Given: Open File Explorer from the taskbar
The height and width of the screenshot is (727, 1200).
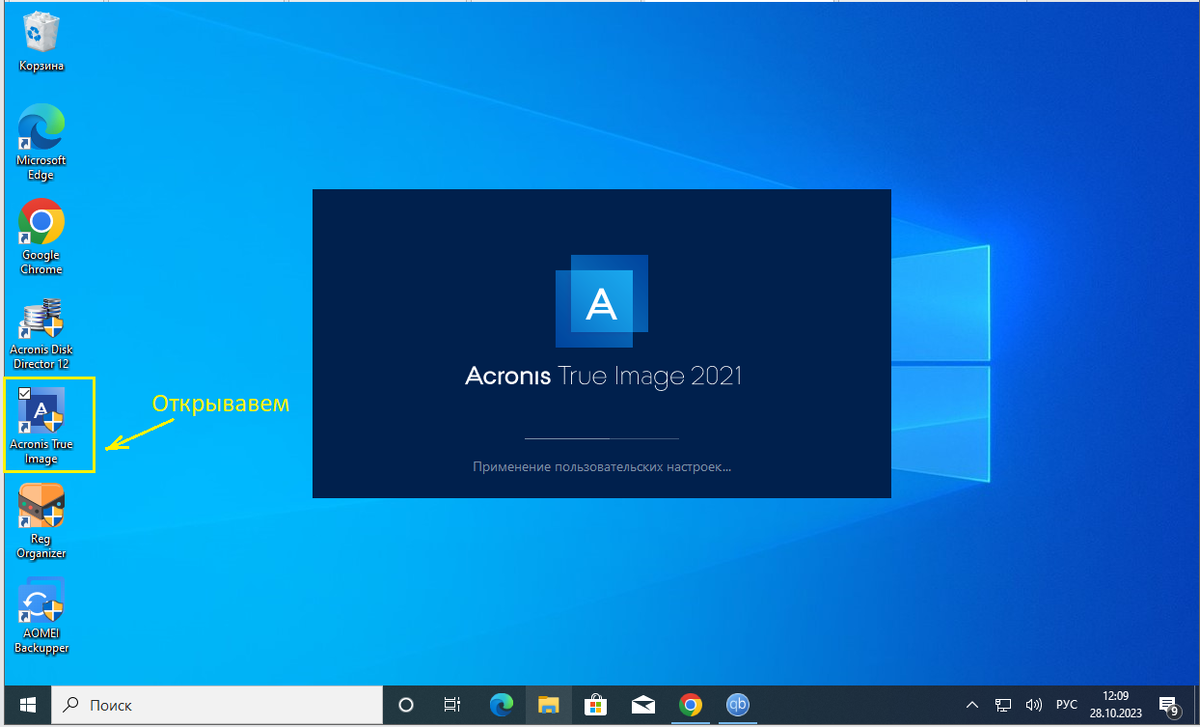Looking at the screenshot, I should (x=548, y=705).
